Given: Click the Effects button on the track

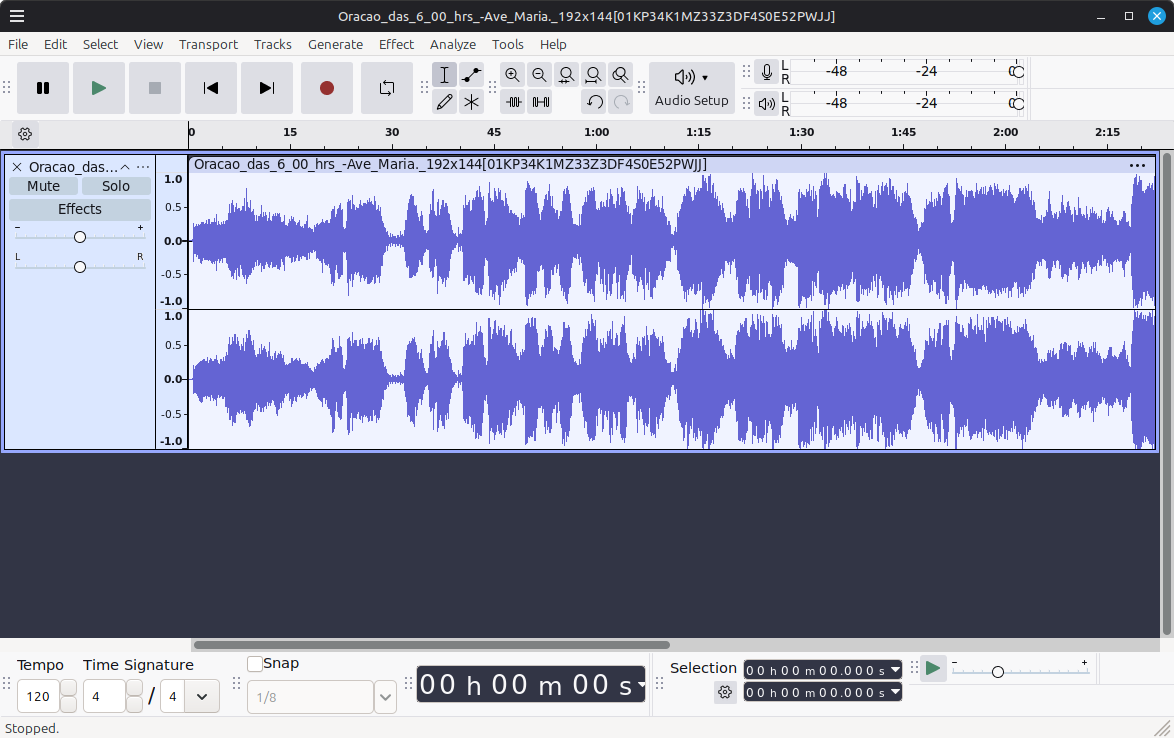Looking at the screenshot, I should click(x=80, y=209).
